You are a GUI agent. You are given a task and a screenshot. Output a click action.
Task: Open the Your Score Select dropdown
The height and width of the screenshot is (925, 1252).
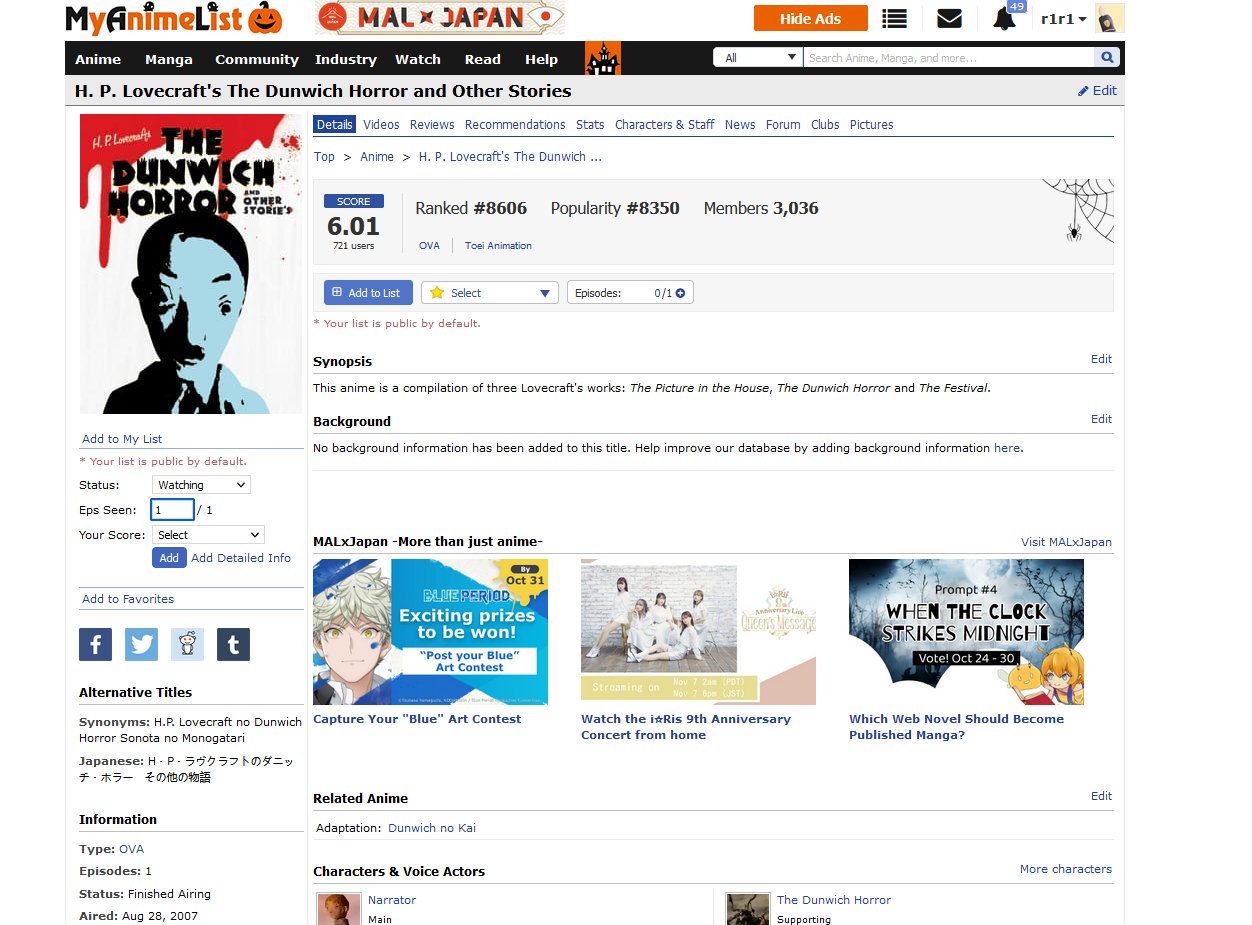tap(208, 535)
